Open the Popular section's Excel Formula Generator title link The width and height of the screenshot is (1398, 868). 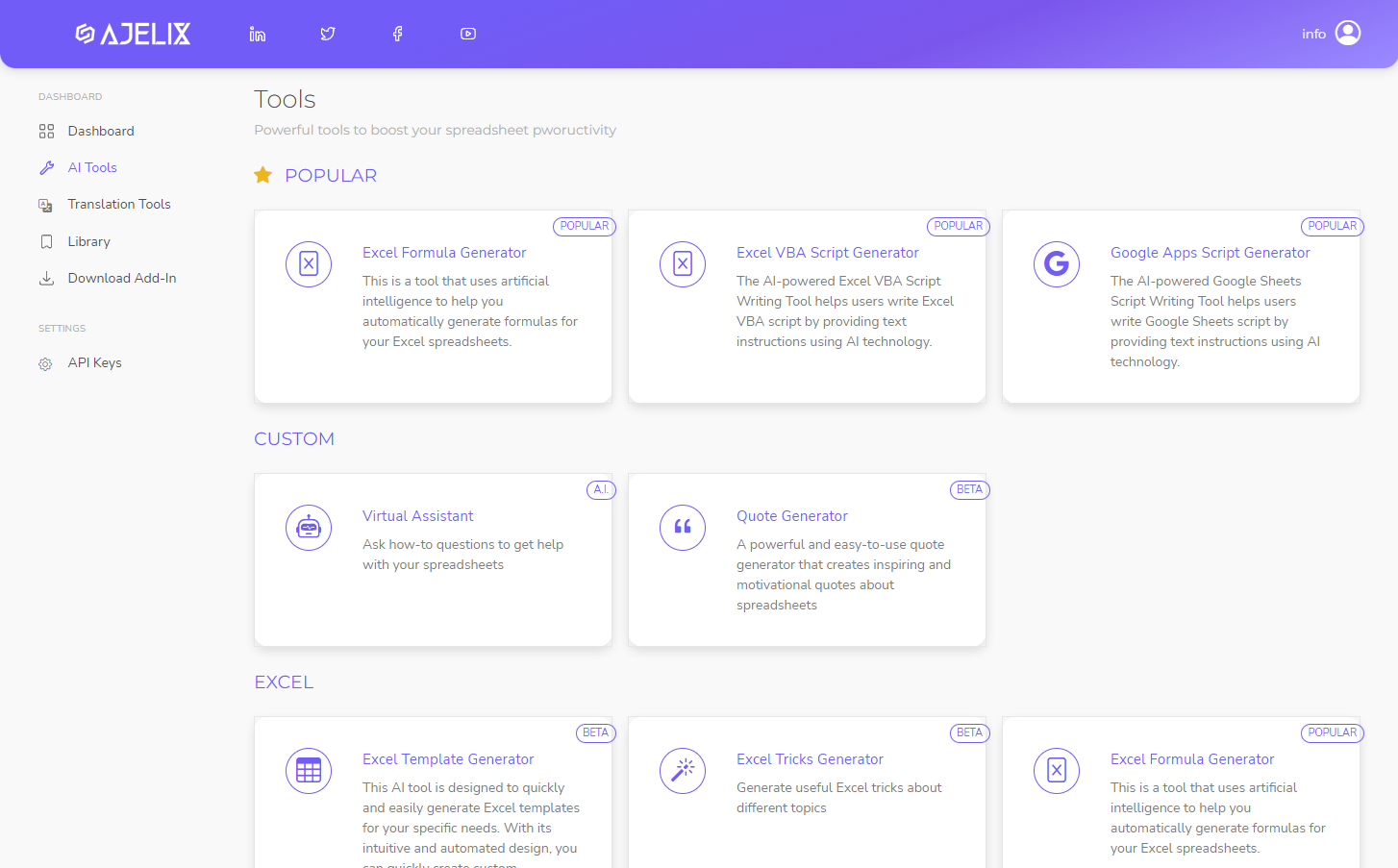pyautogui.click(x=444, y=253)
